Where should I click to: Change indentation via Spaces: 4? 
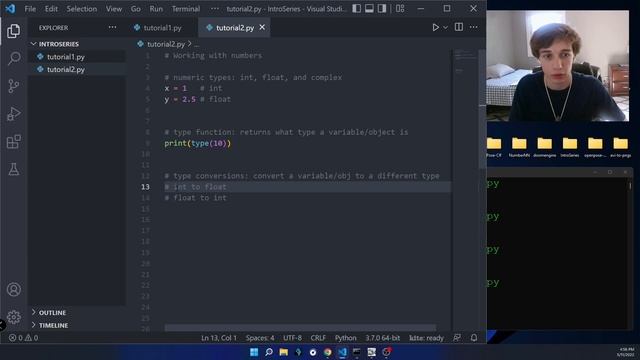(x=260, y=338)
